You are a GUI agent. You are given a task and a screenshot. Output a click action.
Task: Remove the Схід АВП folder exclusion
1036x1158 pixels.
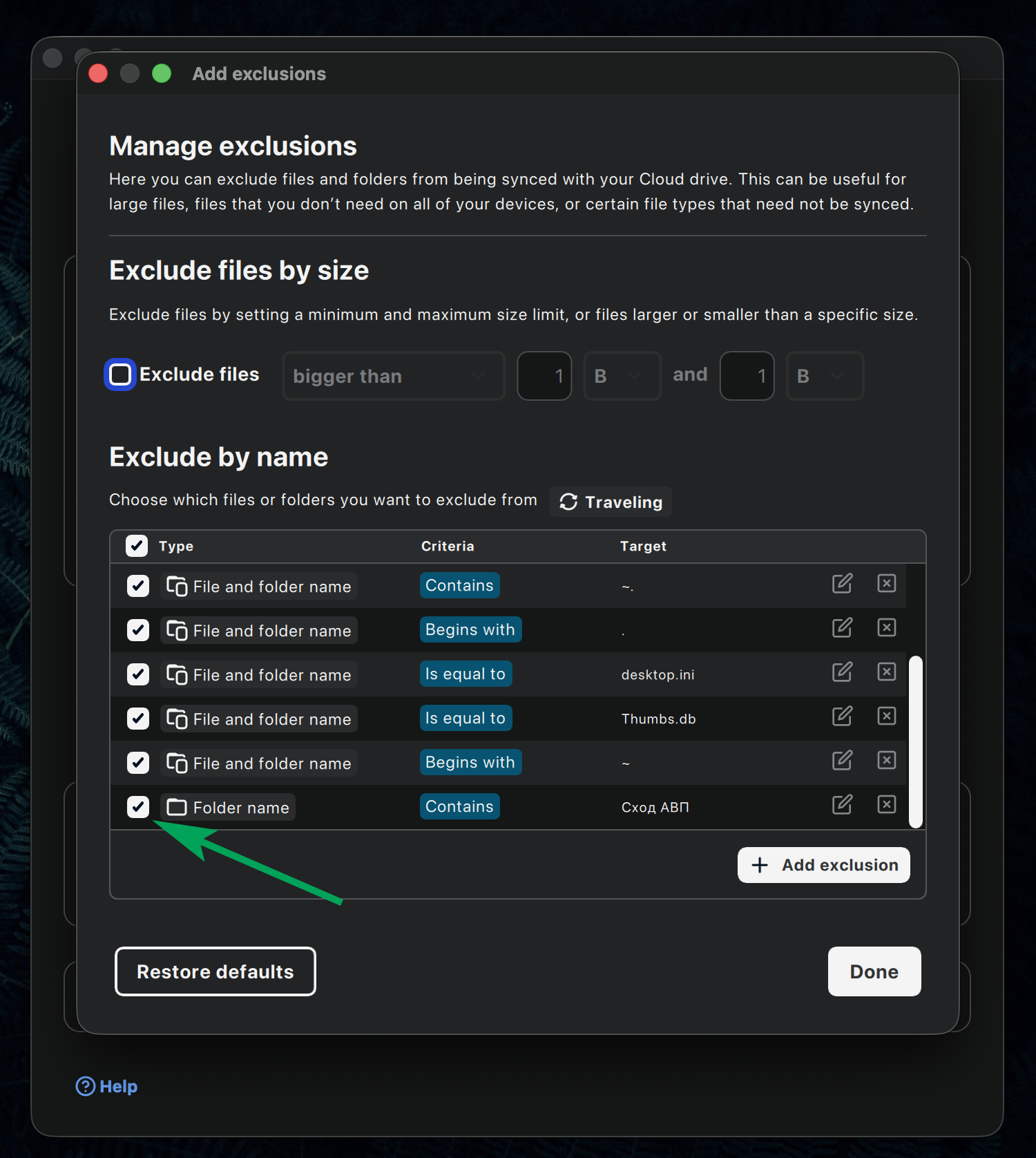(886, 805)
